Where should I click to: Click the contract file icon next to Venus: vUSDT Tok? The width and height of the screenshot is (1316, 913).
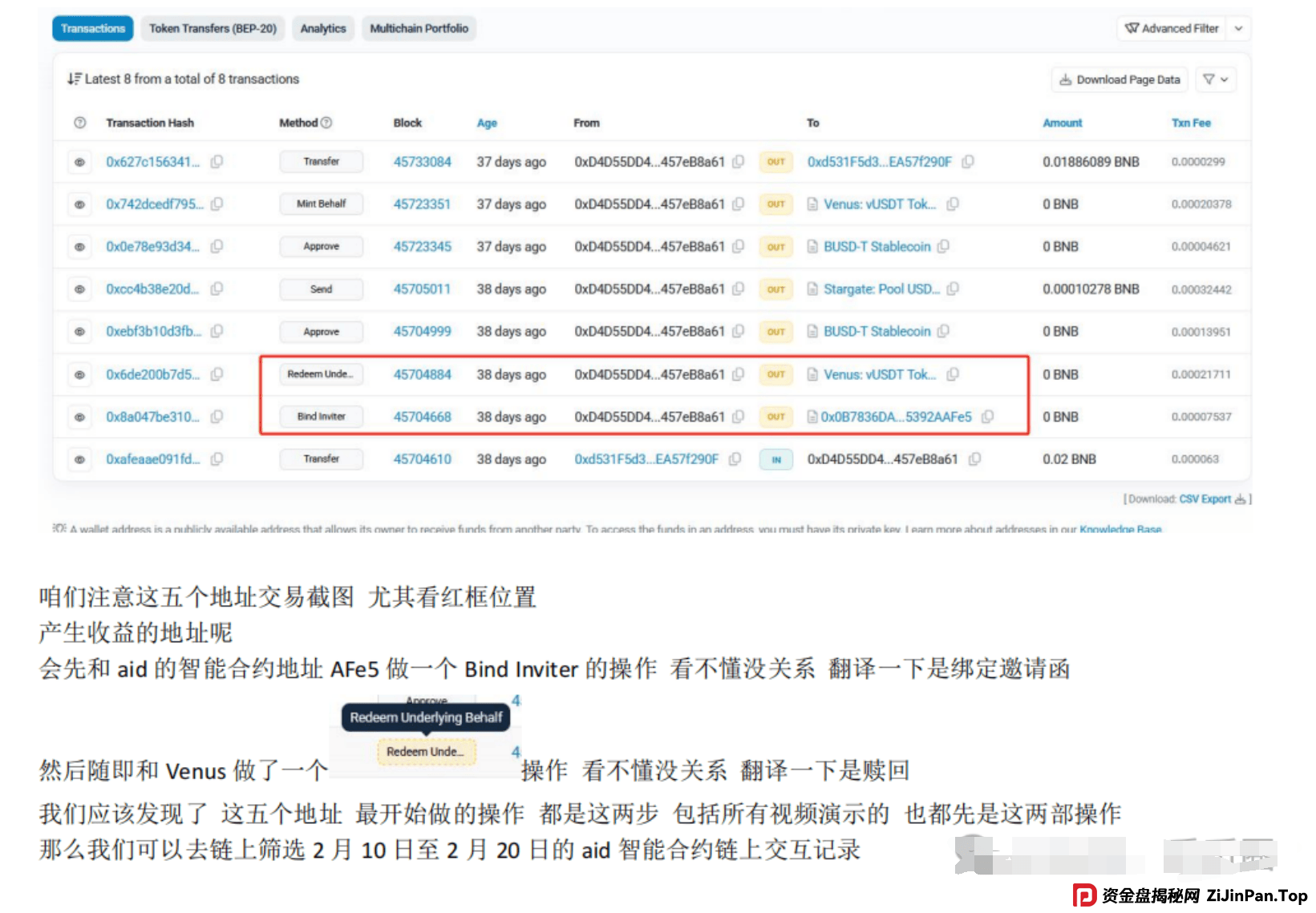click(x=811, y=204)
